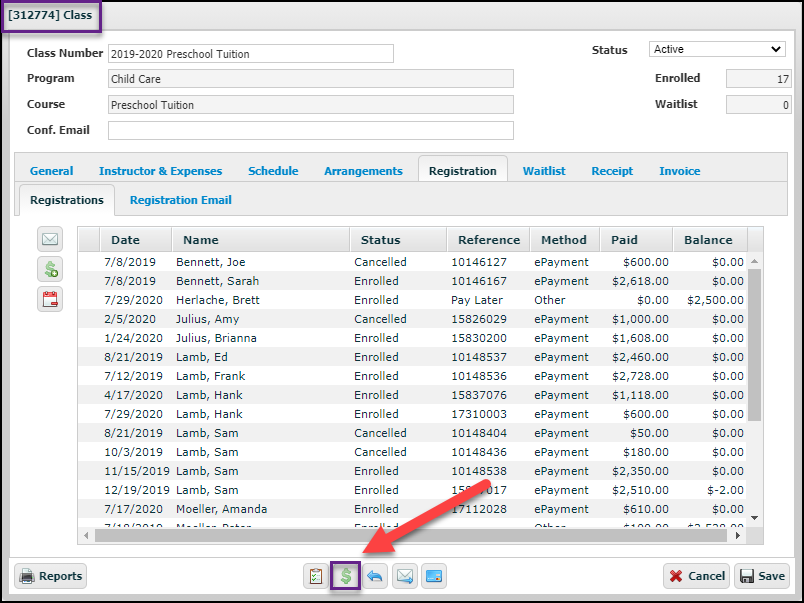
Task: Open the Reports button with the printer icon
Action: tap(50, 576)
